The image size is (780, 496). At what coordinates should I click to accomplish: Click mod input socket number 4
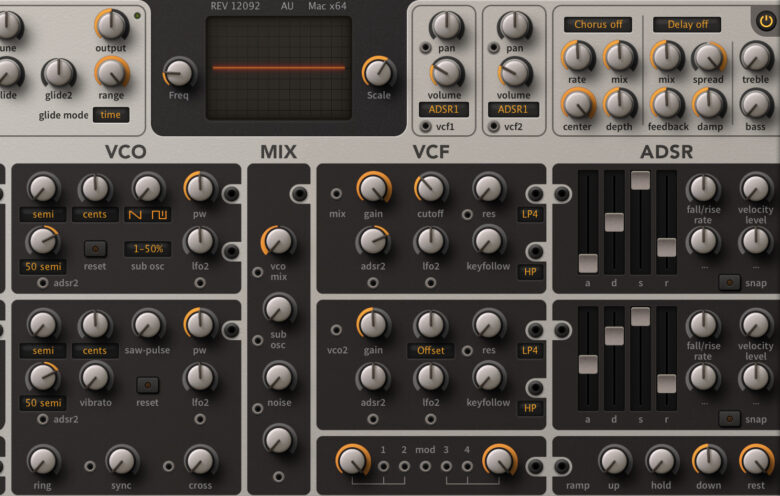pos(467,466)
